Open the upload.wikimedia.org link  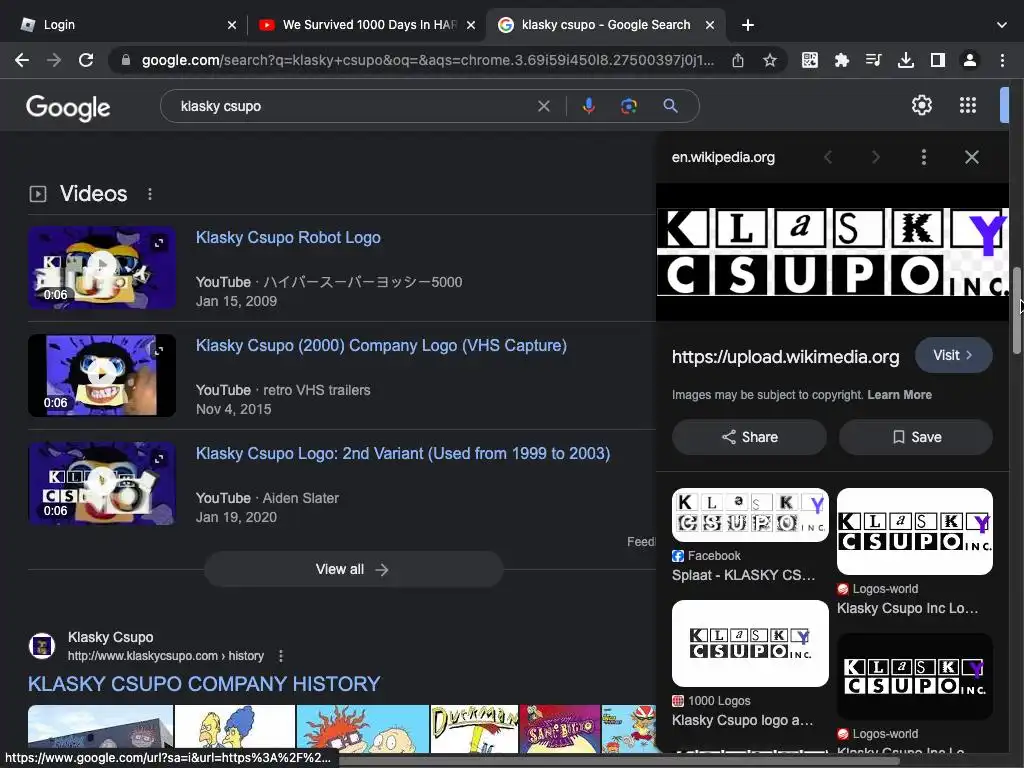tap(786, 357)
